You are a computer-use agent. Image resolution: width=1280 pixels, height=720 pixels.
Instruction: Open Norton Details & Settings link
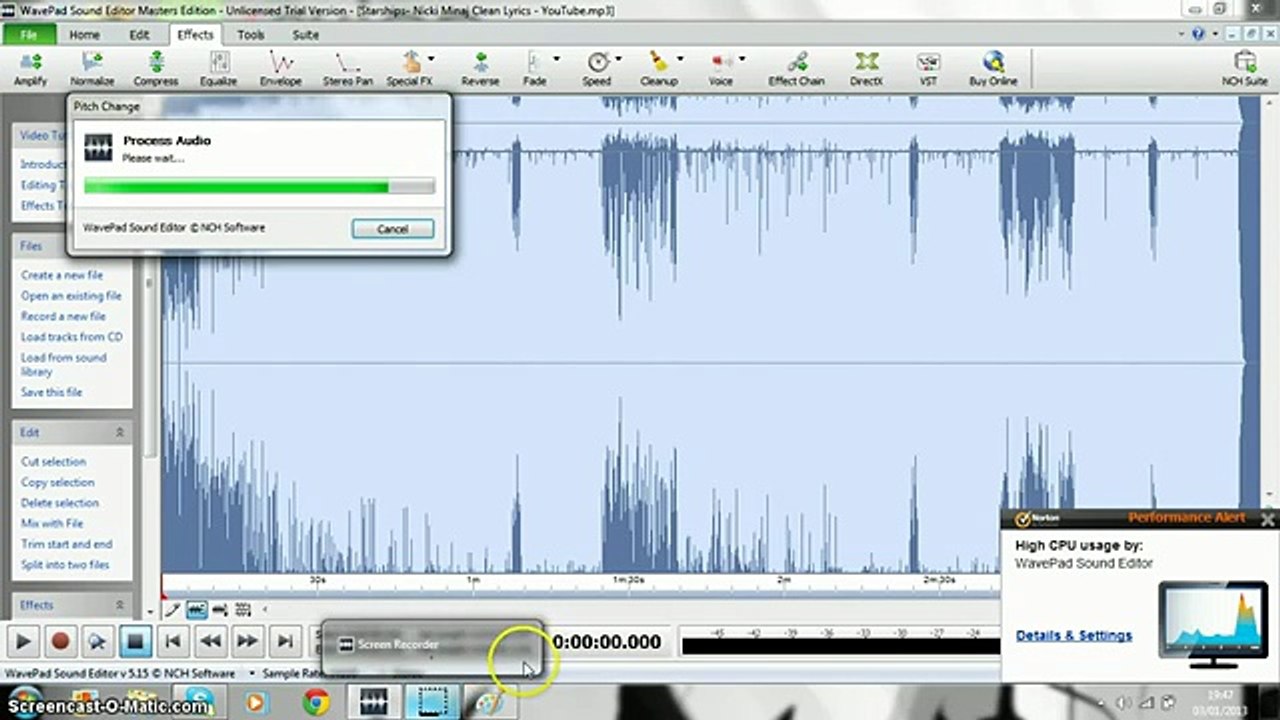tap(1074, 635)
